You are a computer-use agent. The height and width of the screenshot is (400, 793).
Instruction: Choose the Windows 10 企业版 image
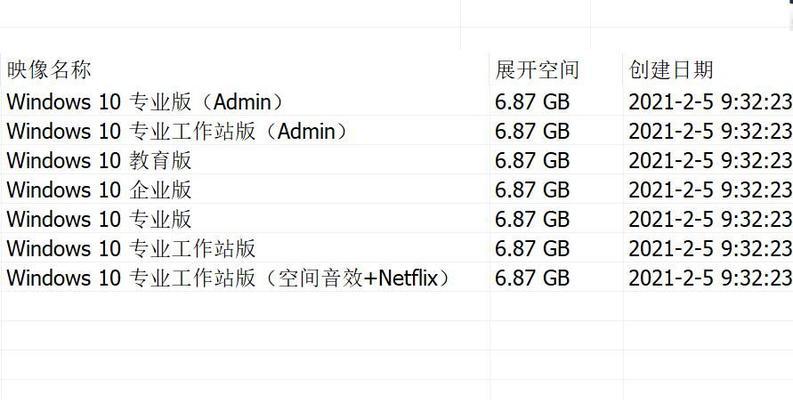pos(99,190)
